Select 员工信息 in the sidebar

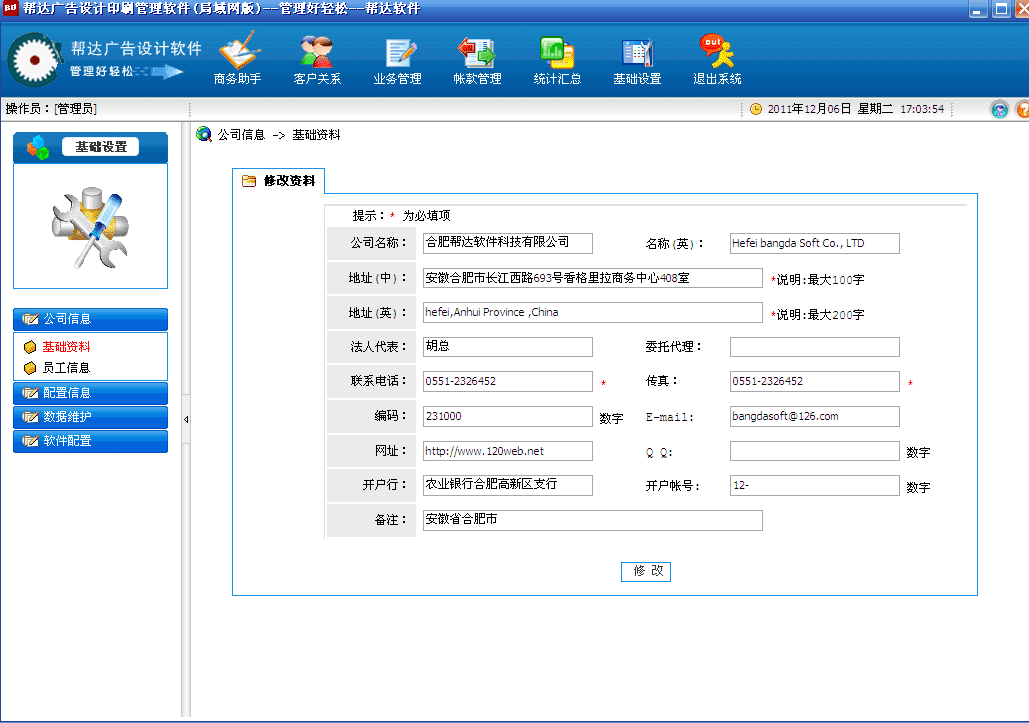pyautogui.click(x=66, y=368)
